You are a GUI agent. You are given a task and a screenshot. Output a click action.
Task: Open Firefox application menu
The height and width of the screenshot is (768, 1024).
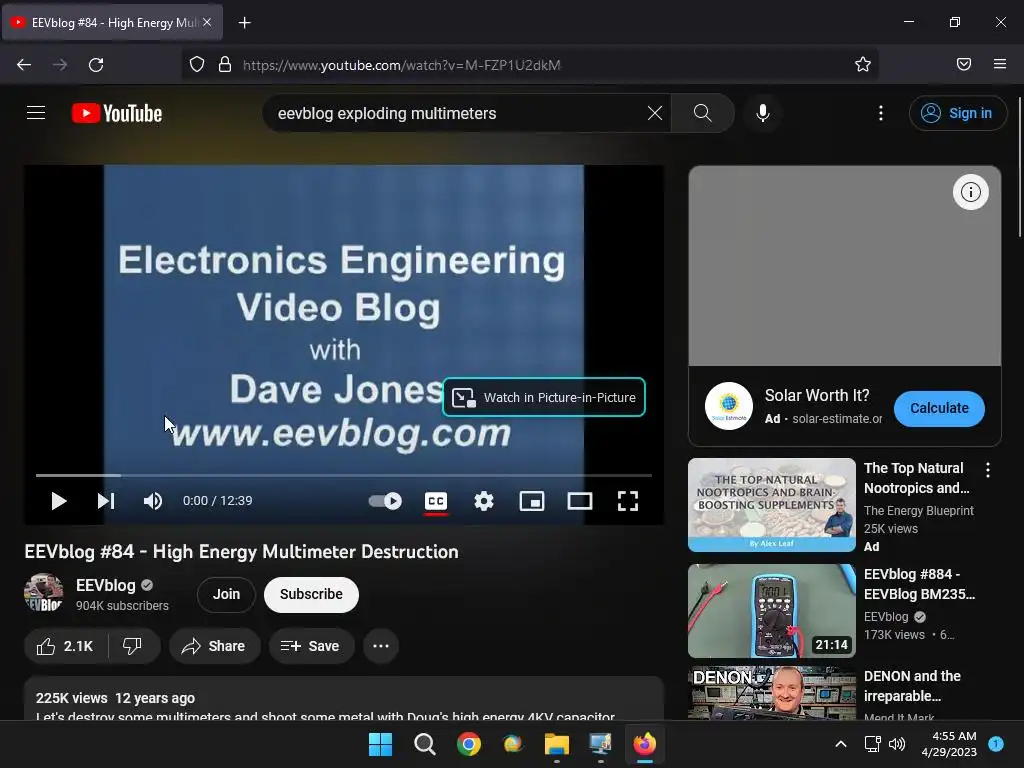tap(999, 64)
